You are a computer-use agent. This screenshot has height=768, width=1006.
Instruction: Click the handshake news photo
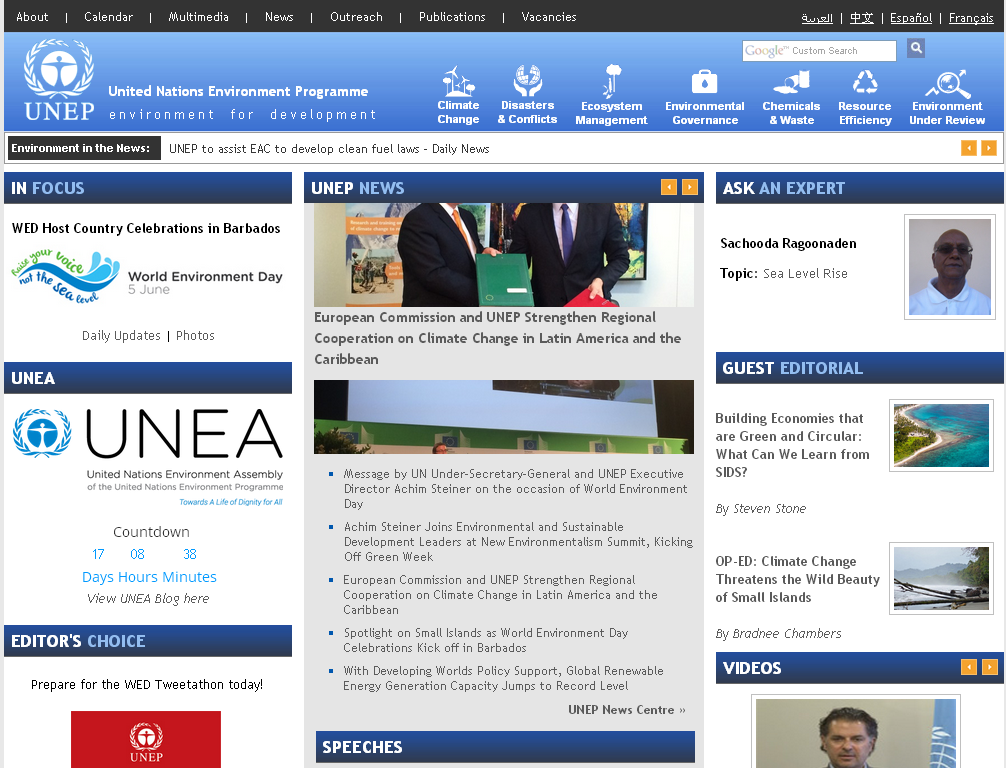point(504,255)
